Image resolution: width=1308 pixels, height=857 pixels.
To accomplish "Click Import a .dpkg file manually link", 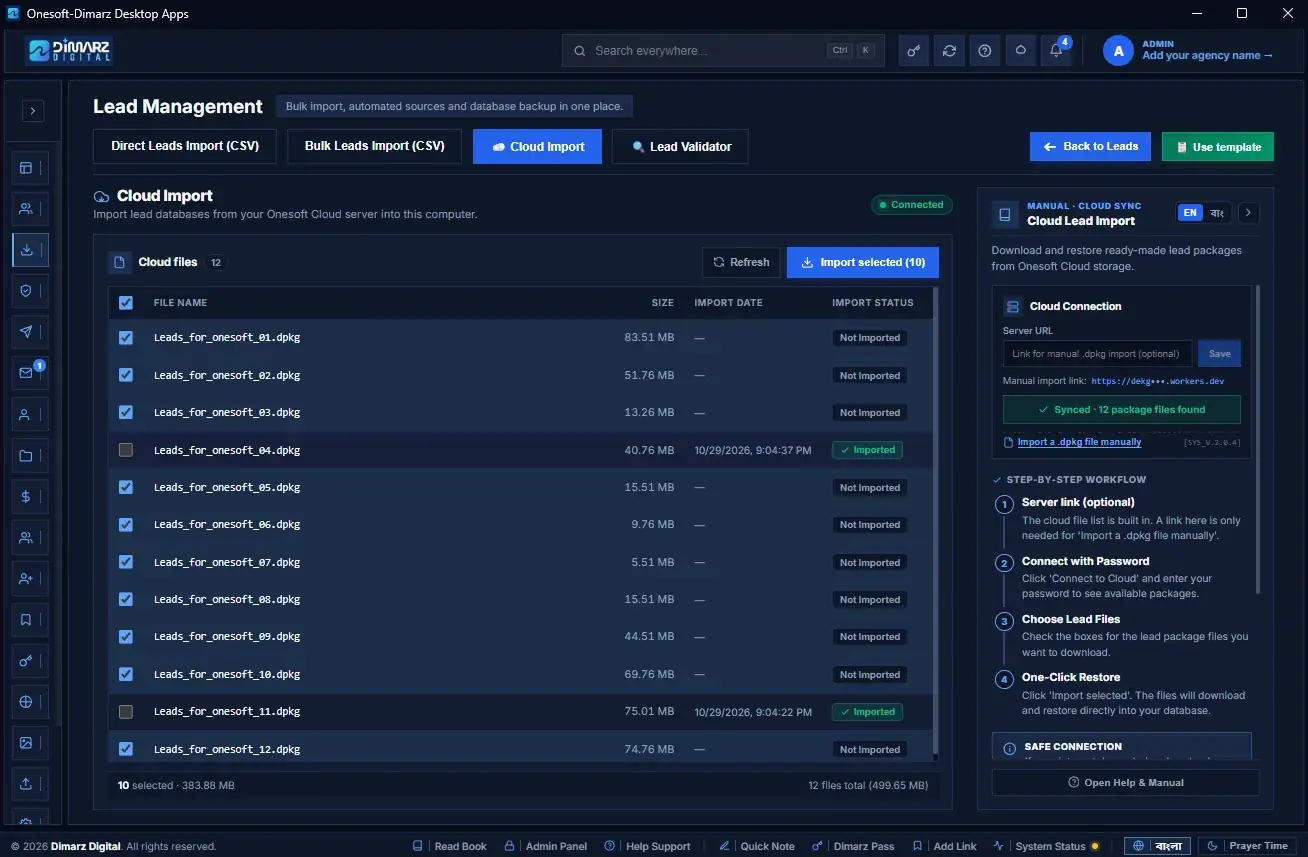I will [1079, 442].
